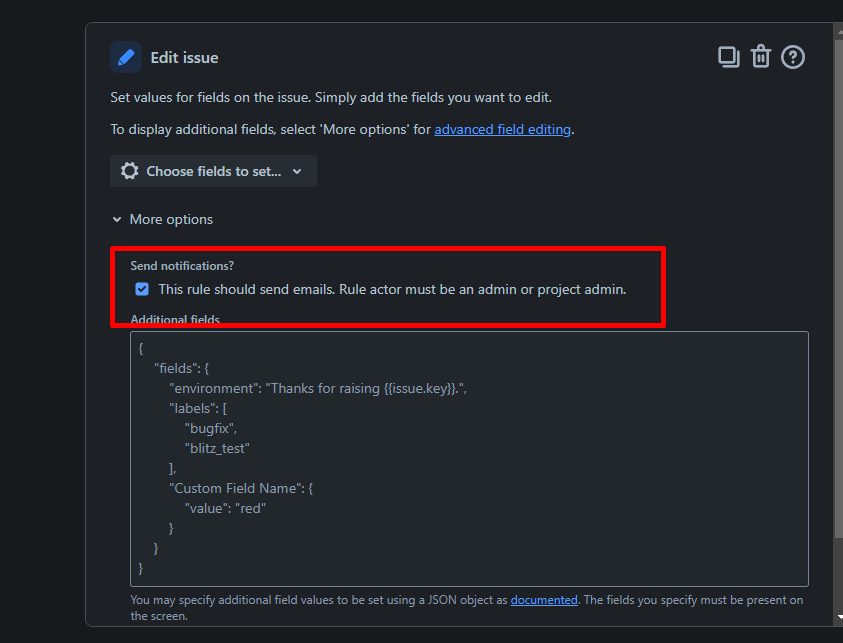
Task: Click the "Custom Field Name" line
Action: pos(241,488)
